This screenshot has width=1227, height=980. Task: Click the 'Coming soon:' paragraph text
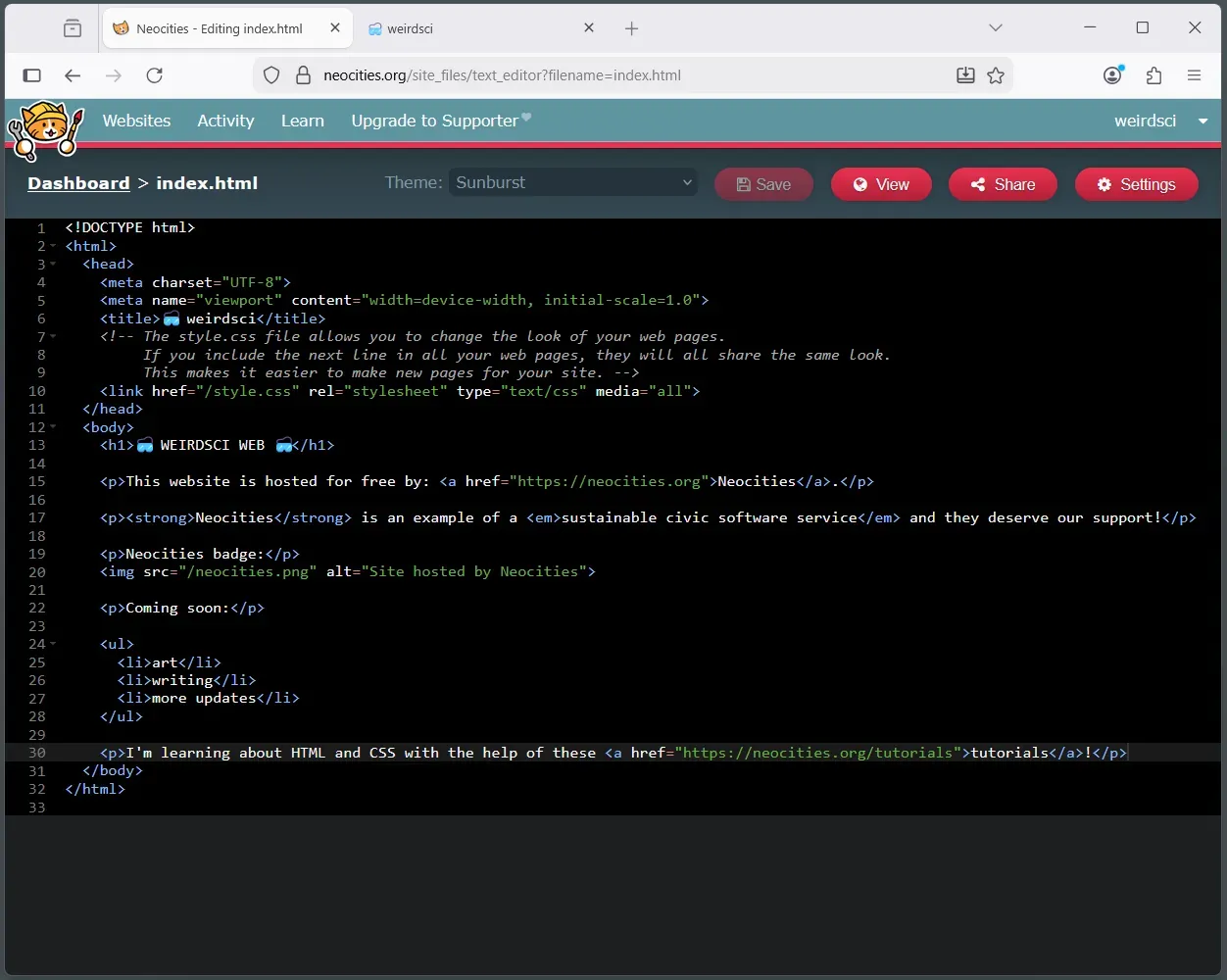click(x=177, y=608)
